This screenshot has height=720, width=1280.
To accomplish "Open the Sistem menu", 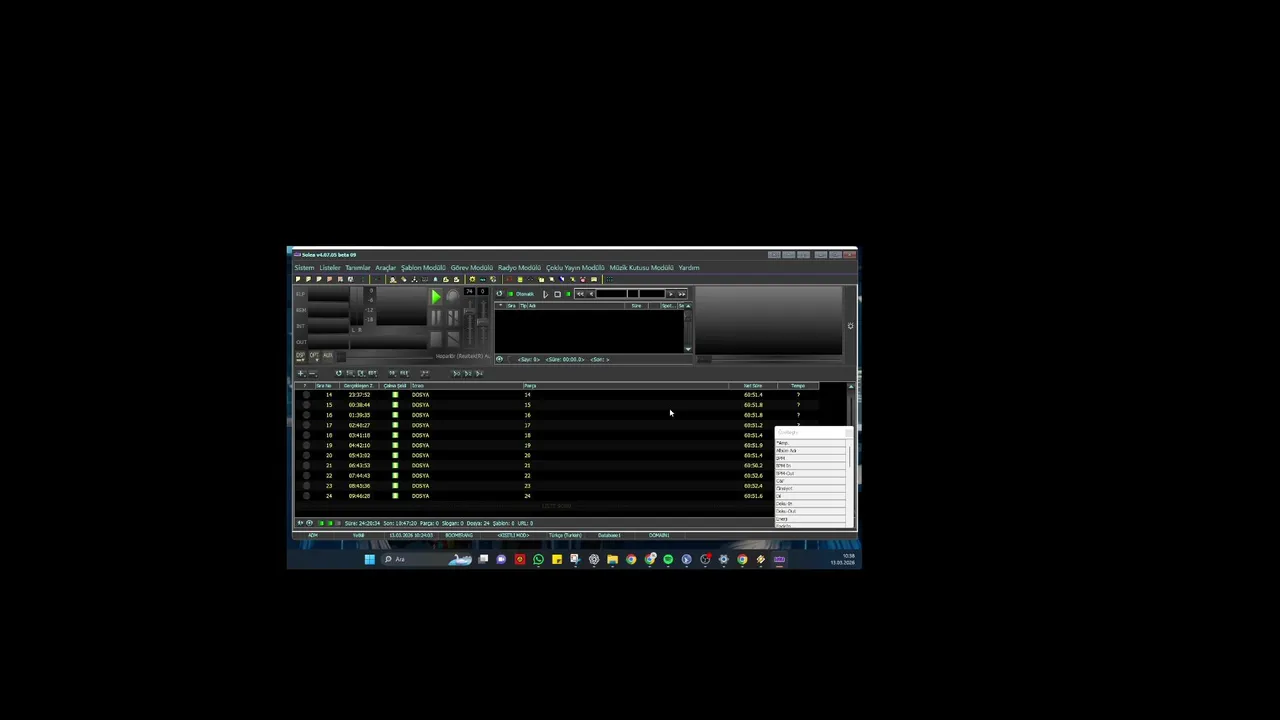I will [x=304, y=268].
